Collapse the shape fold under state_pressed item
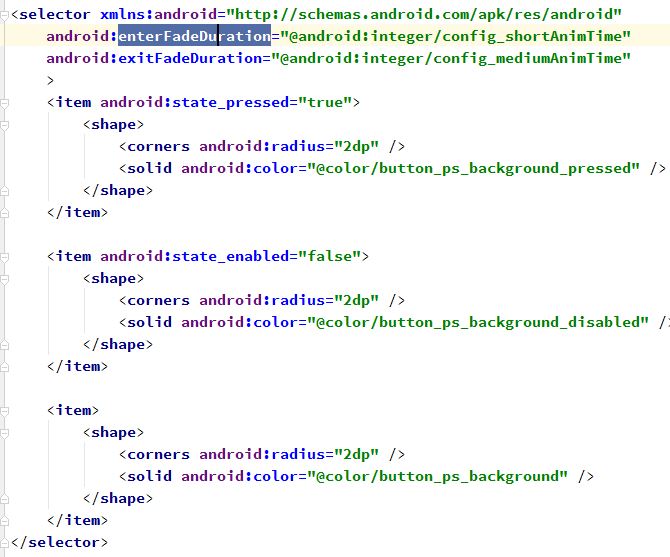The height and width of the screenshot is (557, 670). 4,126
